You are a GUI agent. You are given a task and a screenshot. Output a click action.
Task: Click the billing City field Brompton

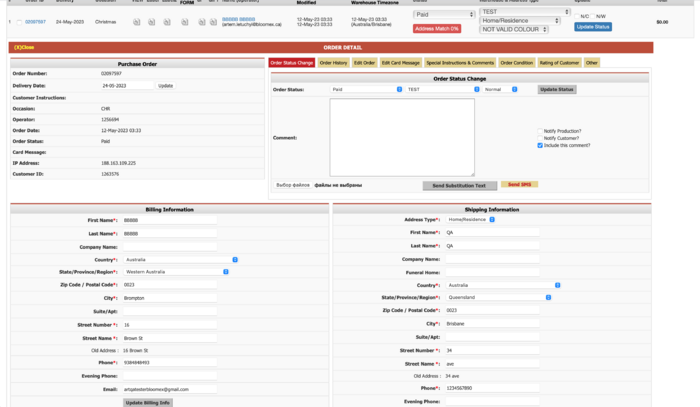click(170, 298)
